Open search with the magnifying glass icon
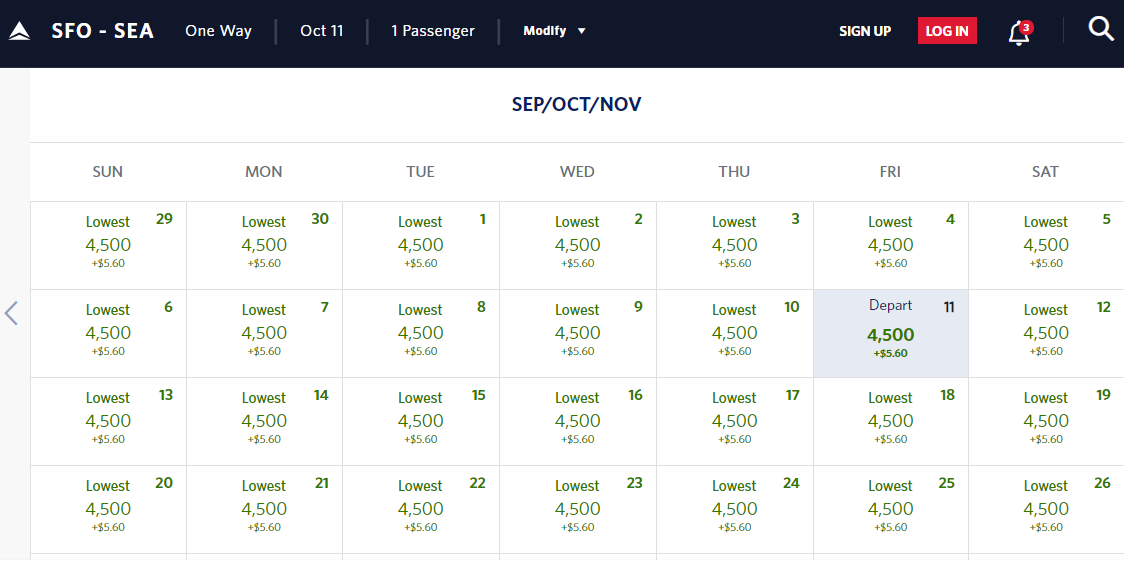Image resolution: width=1124 pixels, height=561 pixels. coord(1100,29)
